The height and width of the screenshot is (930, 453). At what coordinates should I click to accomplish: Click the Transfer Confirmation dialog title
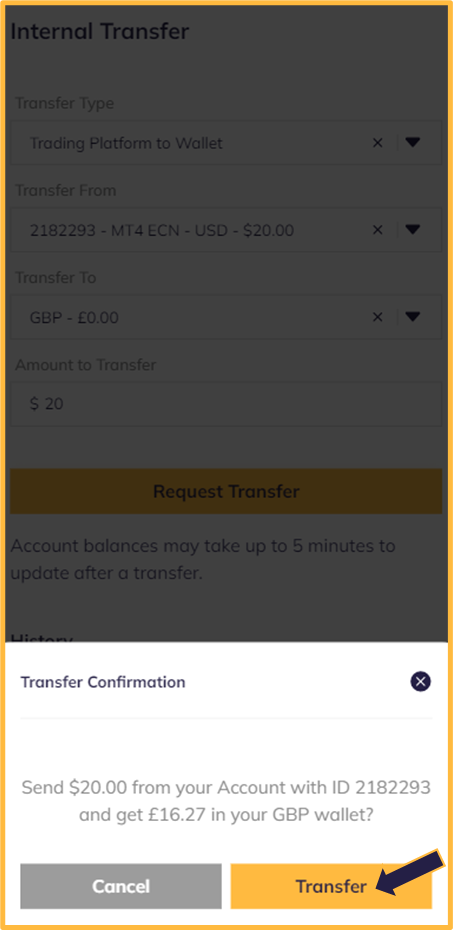point(103,682)
